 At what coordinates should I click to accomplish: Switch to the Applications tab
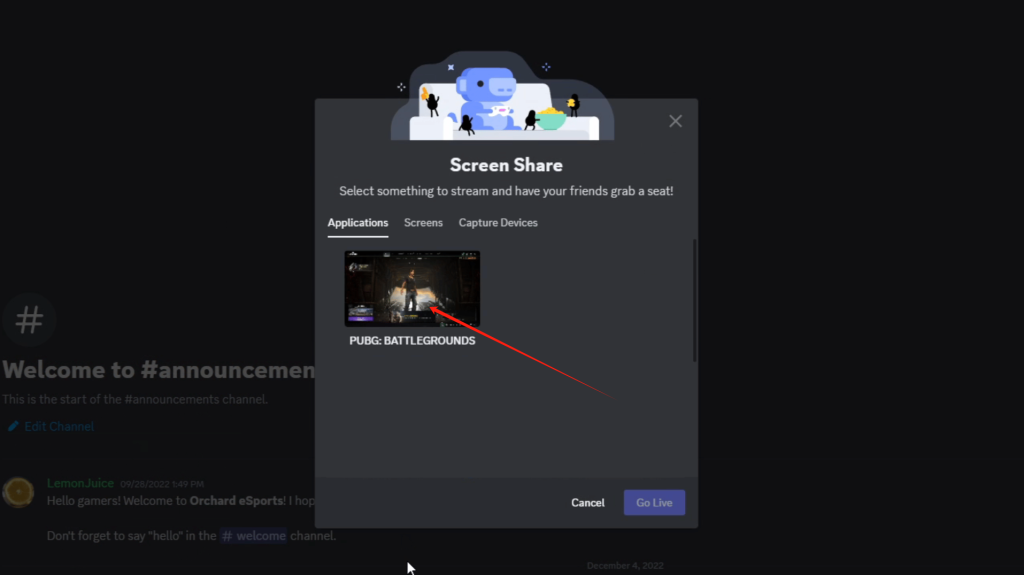click(x=358, y=223)
